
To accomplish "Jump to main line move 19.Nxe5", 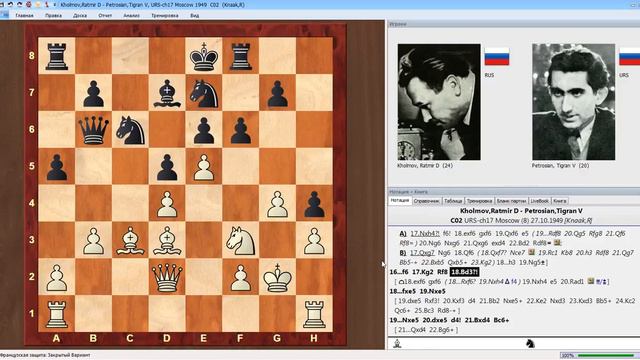I will pyautogui.click(x=432, y=291).
